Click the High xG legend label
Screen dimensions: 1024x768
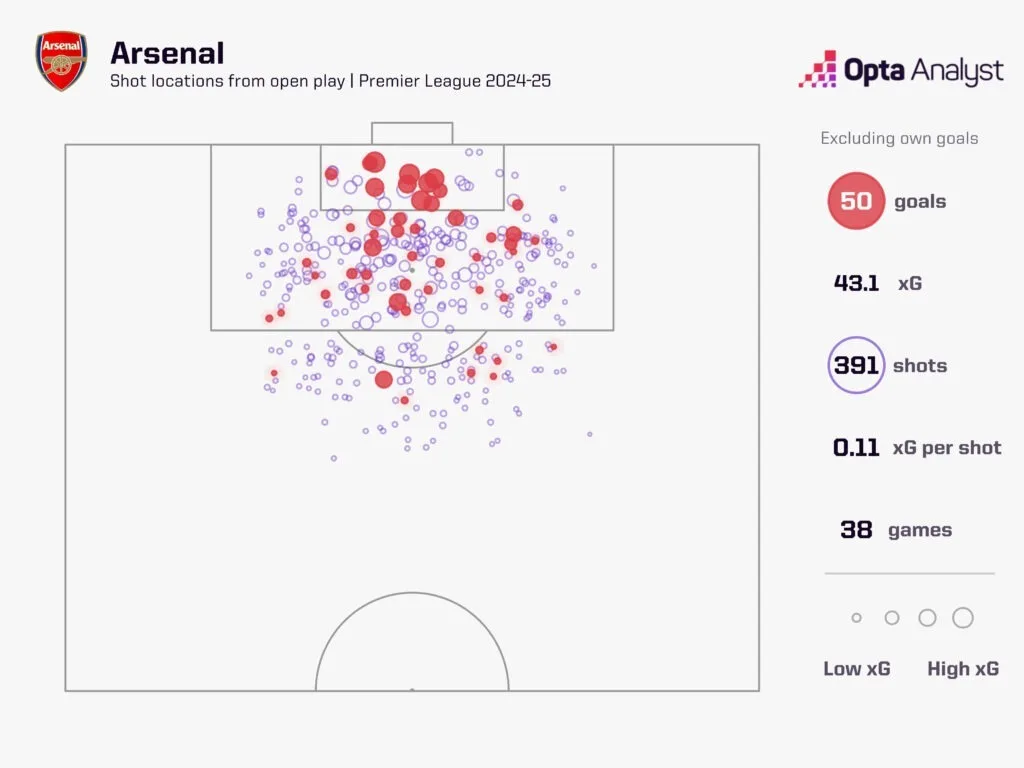(x=962, y=669)
